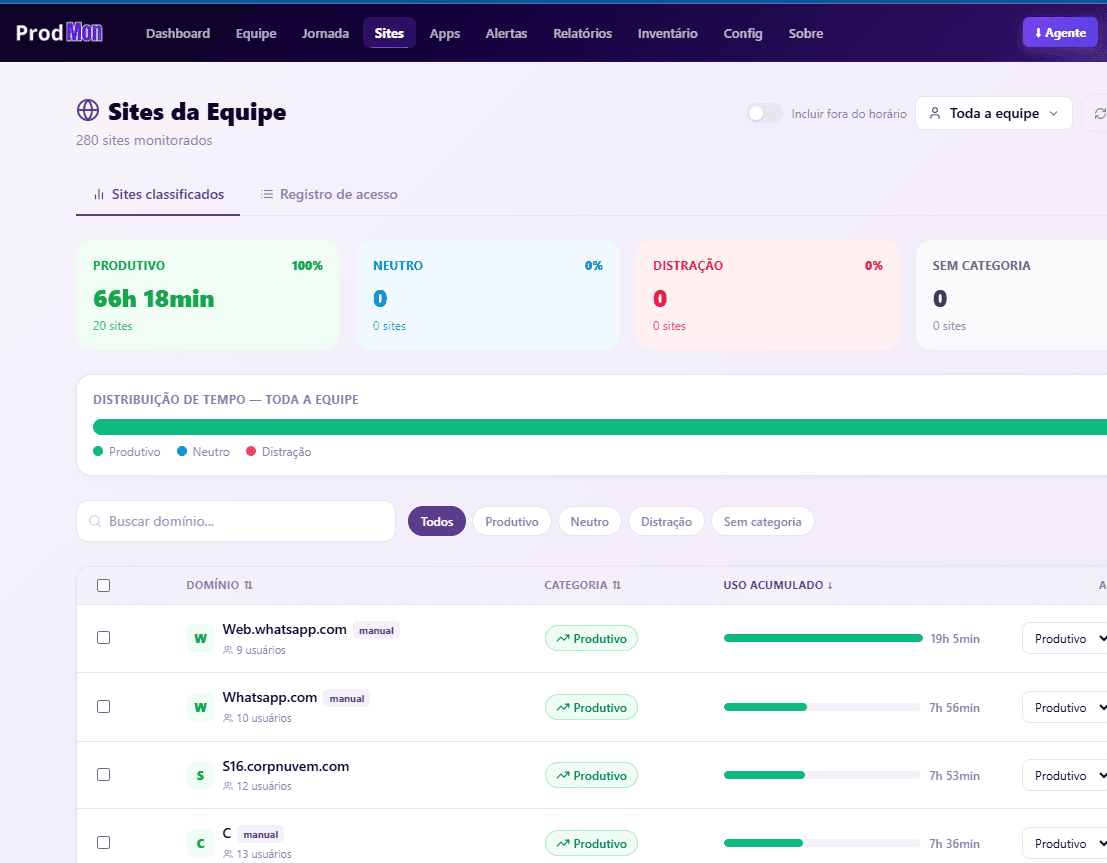
Task: Check the Web.whatsapp.com row checkbox
Action: click(x=103, y=638)
